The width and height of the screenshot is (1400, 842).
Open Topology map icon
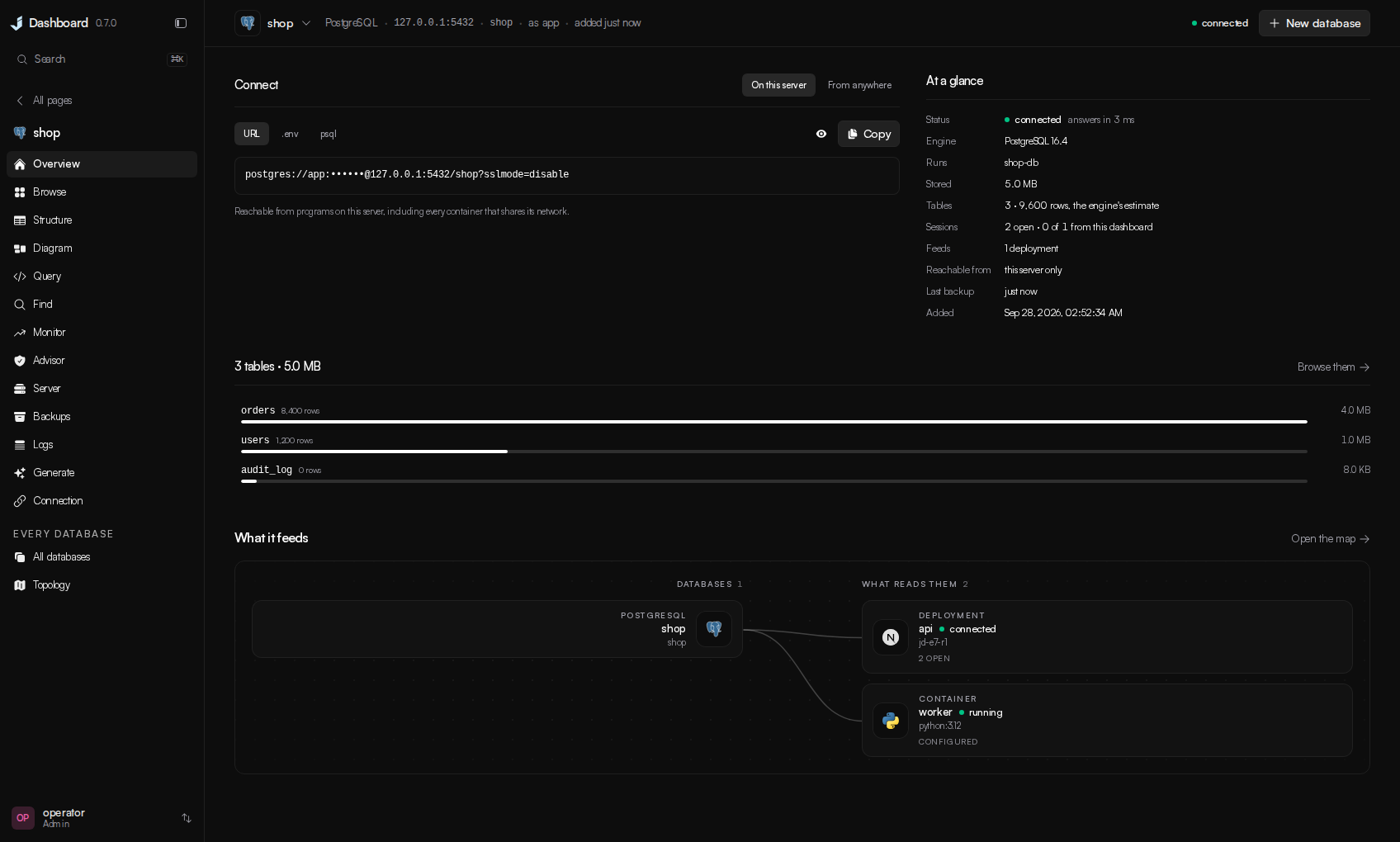tap(20, 585)
